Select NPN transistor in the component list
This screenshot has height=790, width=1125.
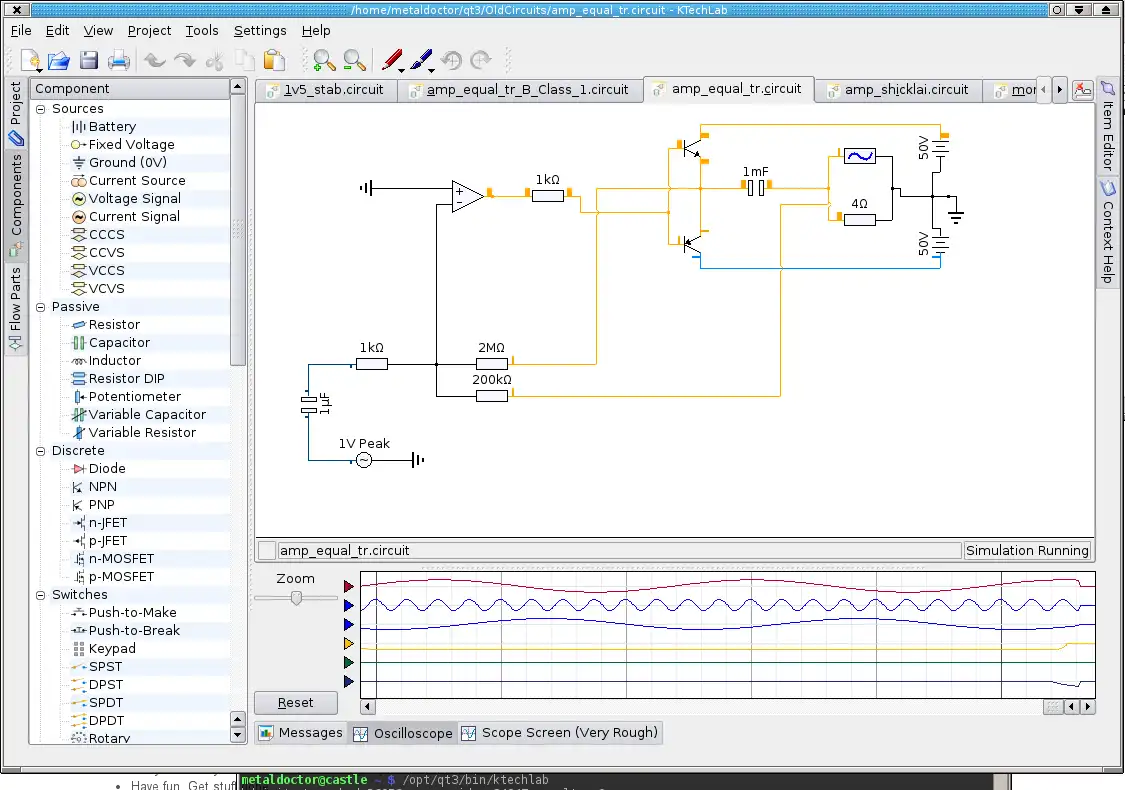pyautogui.click(x=102, y=486)
